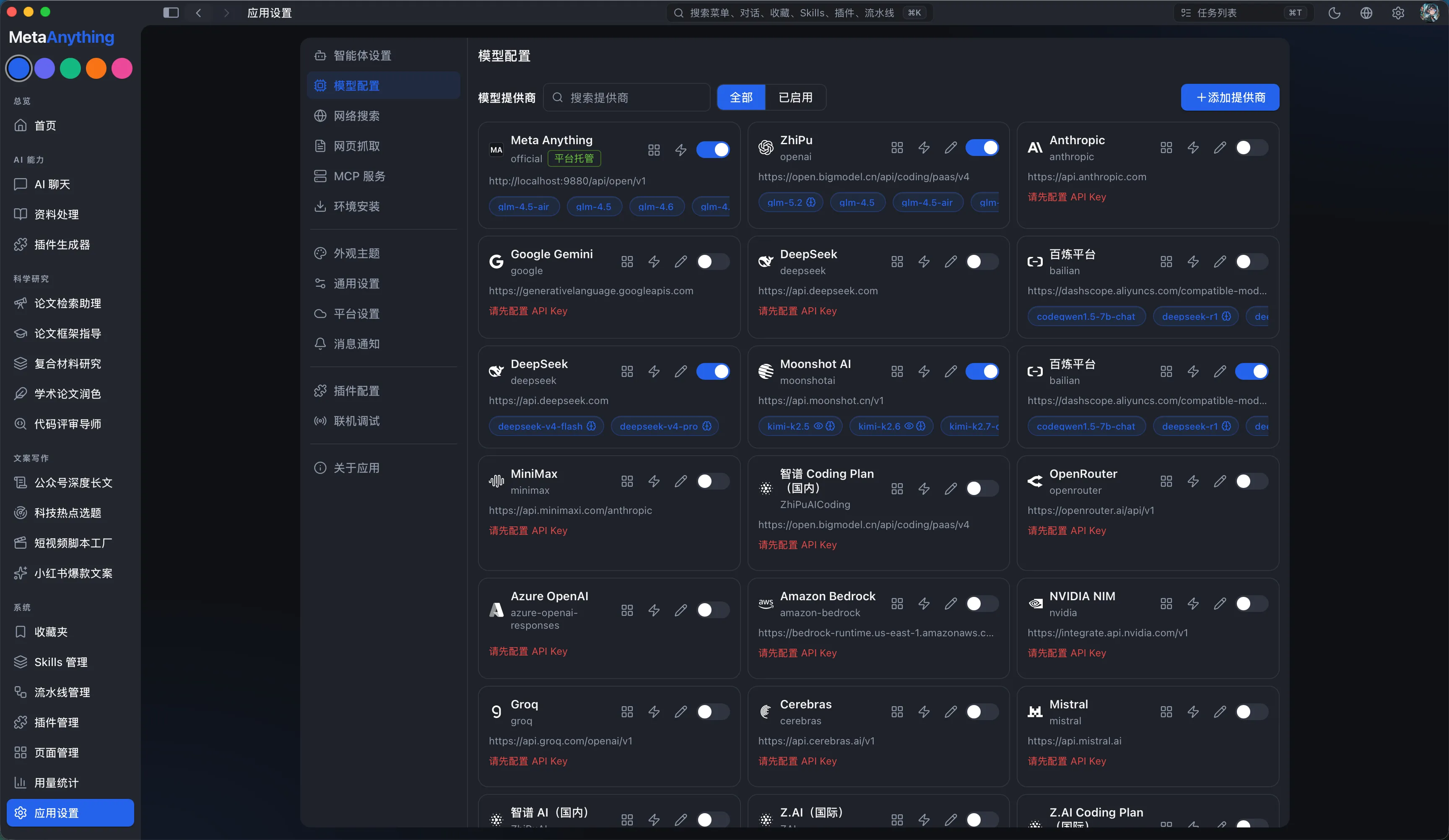Enable the Anthropic provider toggle
This screenshot has height=840, width=1449.
tap(1251, 148)
